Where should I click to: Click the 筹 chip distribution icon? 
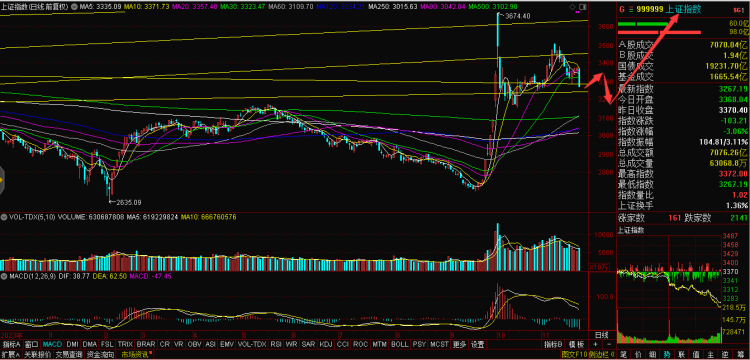[x=740, y=355]
